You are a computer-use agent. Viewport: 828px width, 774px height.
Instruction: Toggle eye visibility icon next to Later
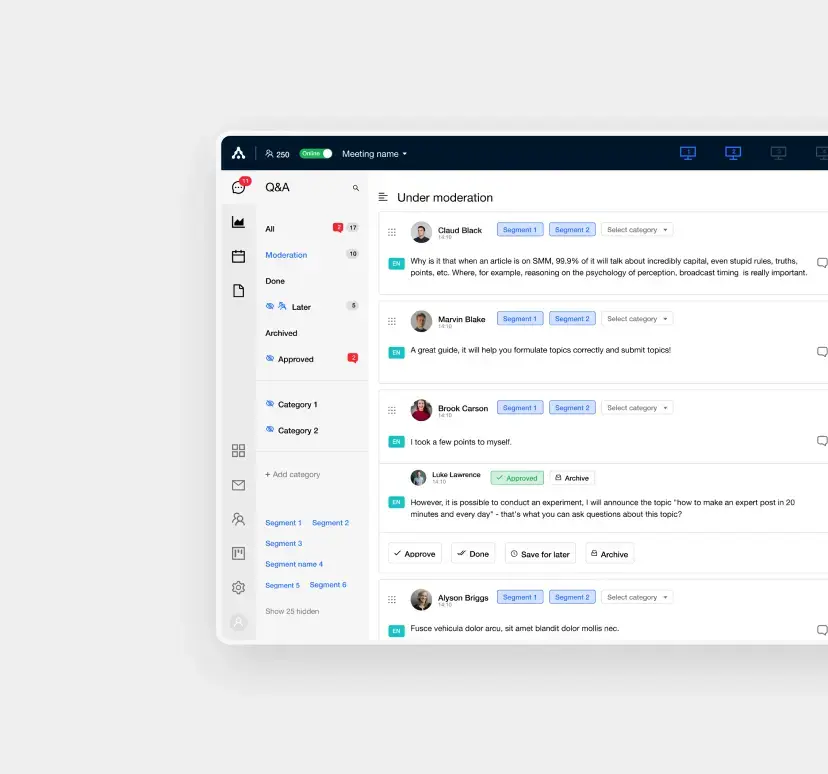coord(270,306)
